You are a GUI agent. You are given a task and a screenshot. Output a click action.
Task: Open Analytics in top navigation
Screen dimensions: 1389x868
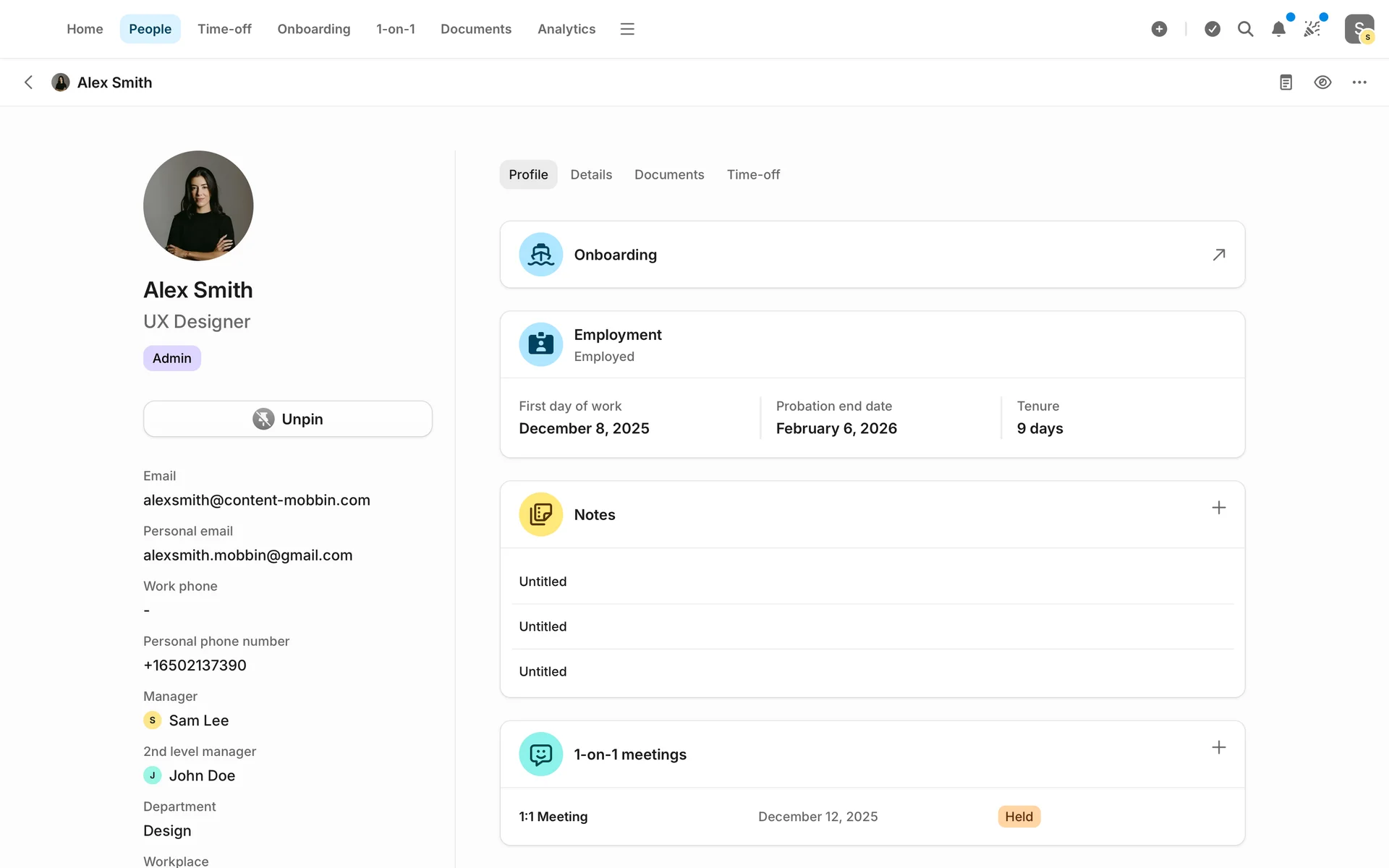566,29
